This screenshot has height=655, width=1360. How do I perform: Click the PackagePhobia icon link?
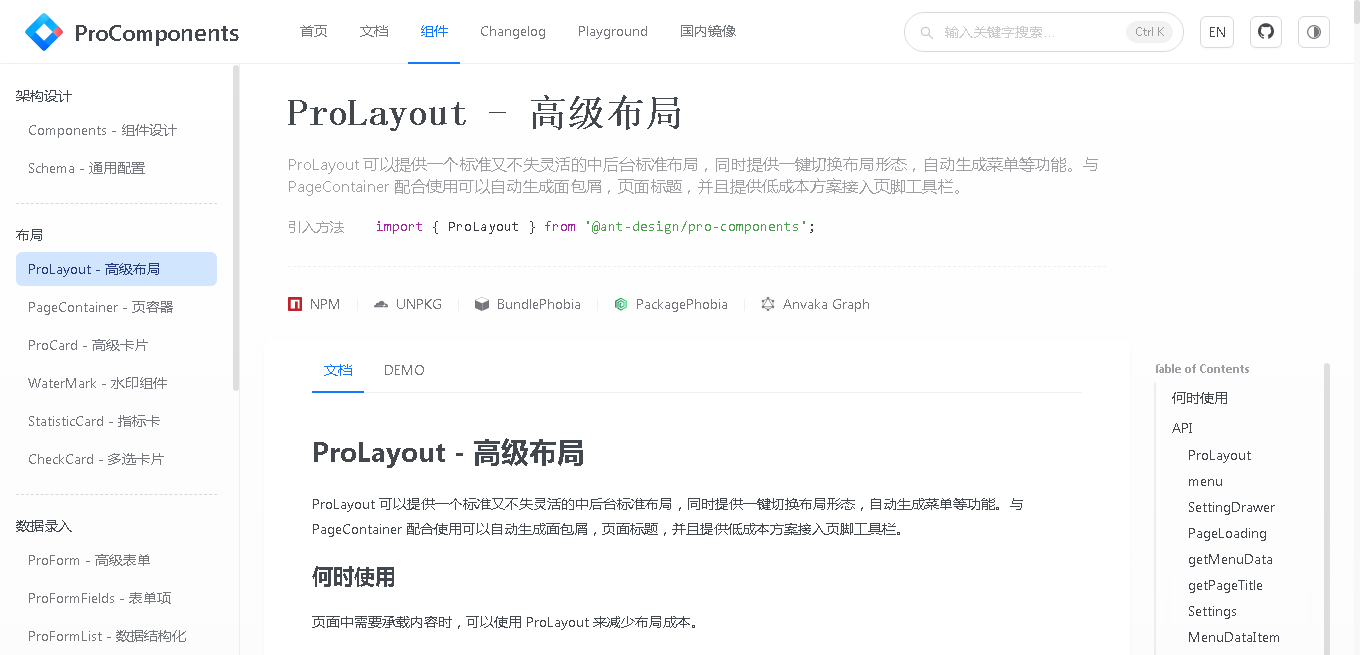621,304
